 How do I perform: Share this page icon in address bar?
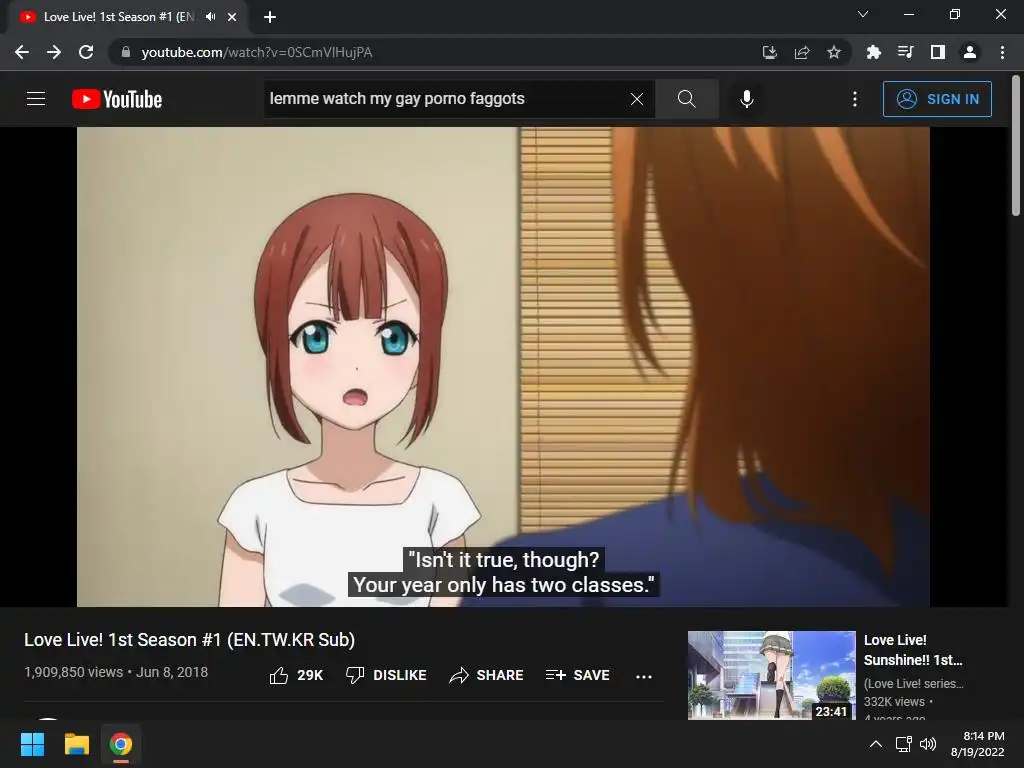[802, 52]
